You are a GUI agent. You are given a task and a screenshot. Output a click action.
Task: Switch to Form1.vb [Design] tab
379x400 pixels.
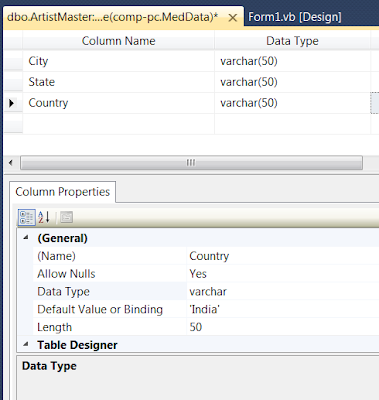click(x=295, y=17)
